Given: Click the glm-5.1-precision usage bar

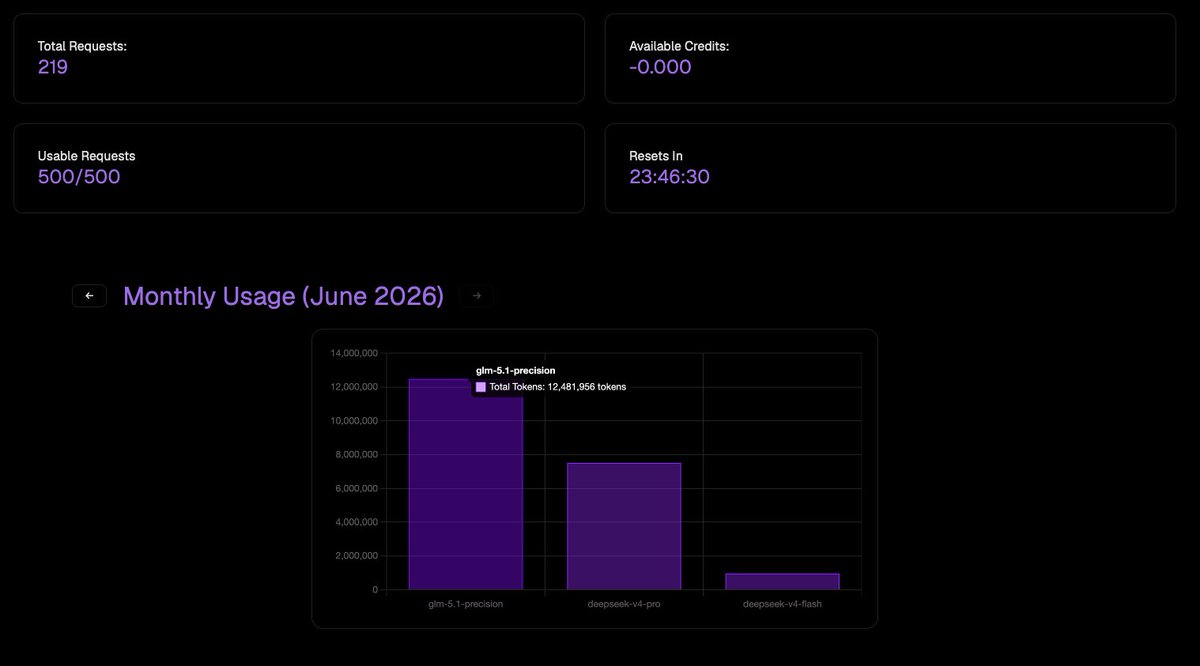Looking at the screenshot, I should tap(466, 484).
